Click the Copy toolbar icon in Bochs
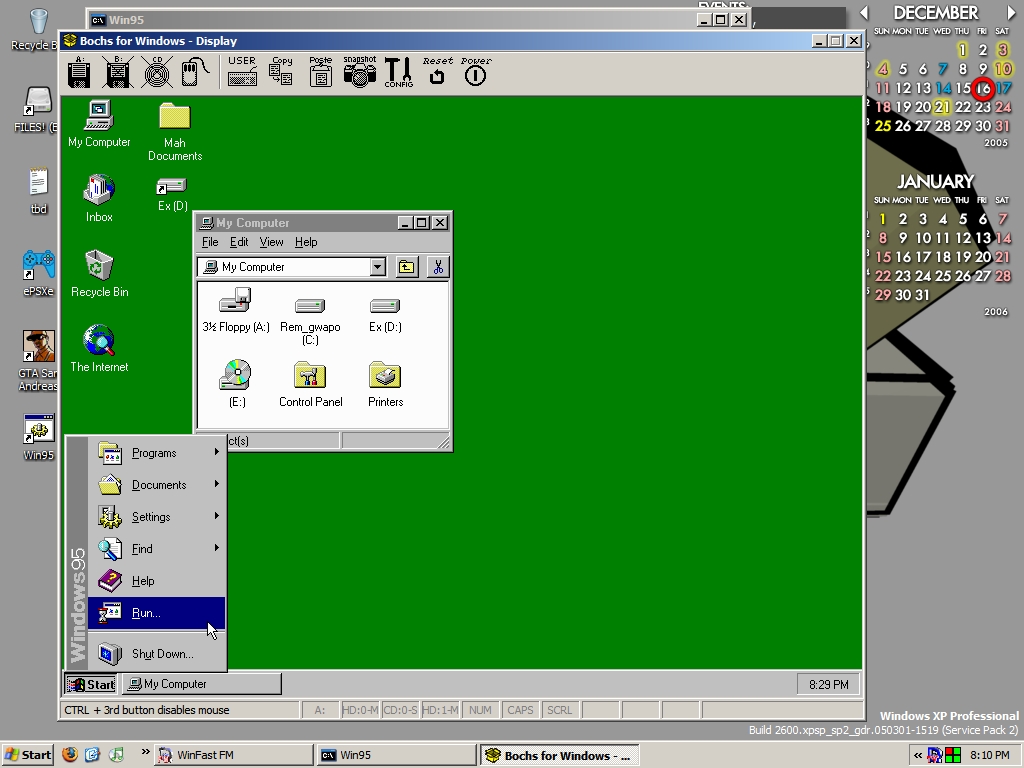Image resolution: width=1024 pixels, height=768 pixels. coord(281,72)
